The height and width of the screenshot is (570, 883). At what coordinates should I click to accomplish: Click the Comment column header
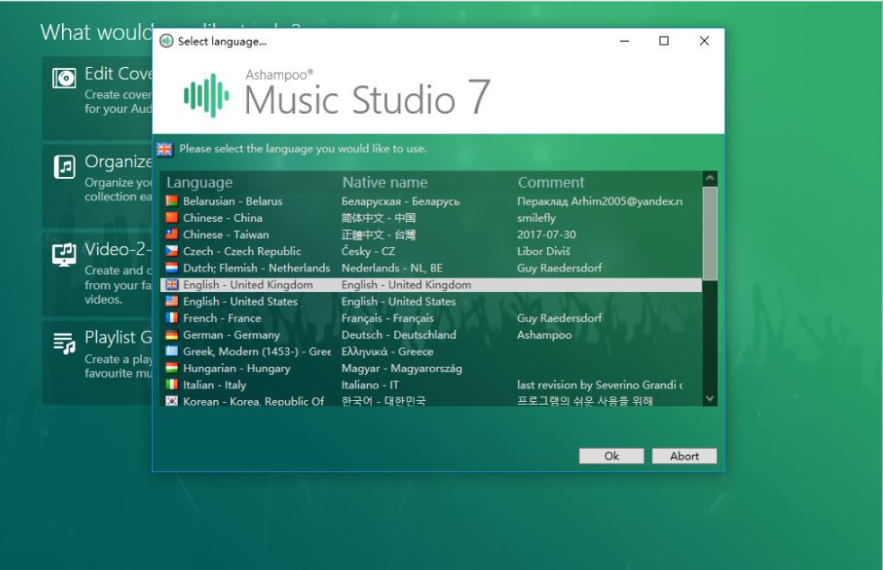tap(551, 182)
